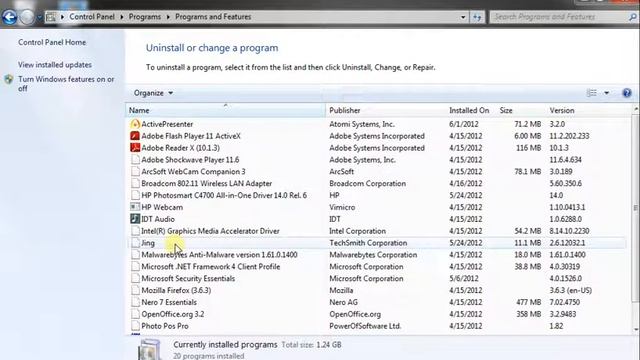This screenshot has height=360, width=640.
Task: Sort by the Size column header
Action: coord(521,110)
